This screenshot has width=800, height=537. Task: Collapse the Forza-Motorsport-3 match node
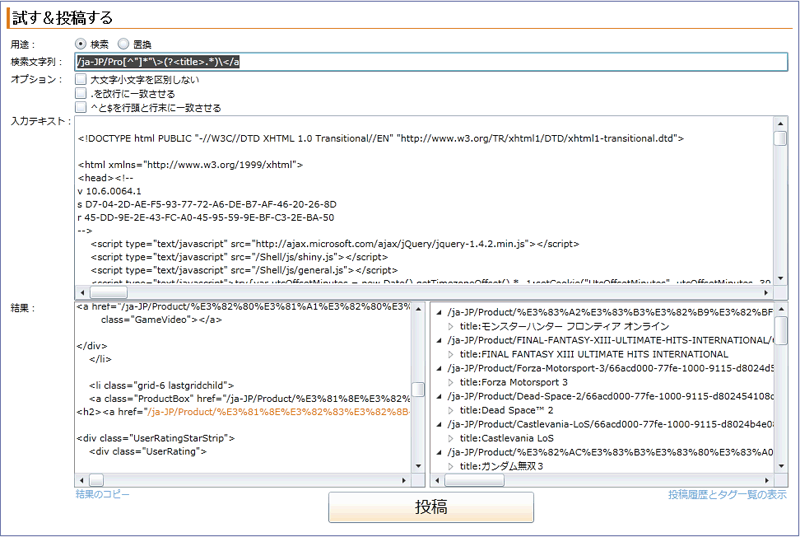coord(439,368)
